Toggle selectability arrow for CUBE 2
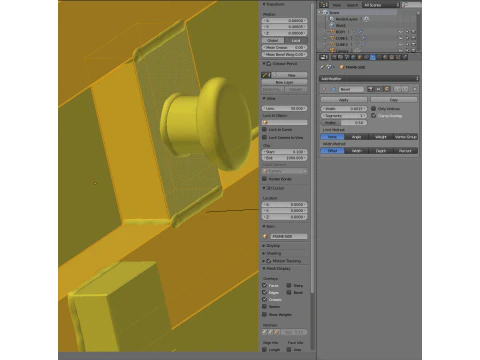The width and height of the screenshot is (480, 360). point(407,44)
